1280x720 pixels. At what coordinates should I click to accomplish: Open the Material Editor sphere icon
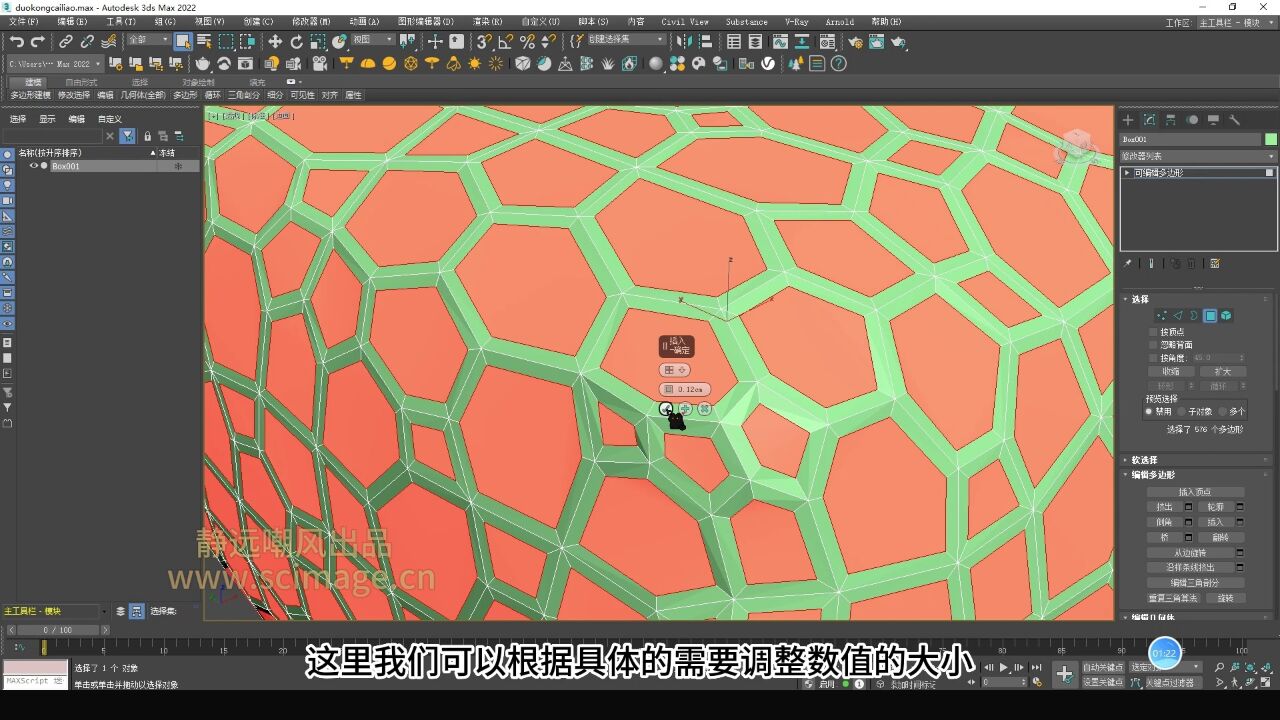(827, 41)
